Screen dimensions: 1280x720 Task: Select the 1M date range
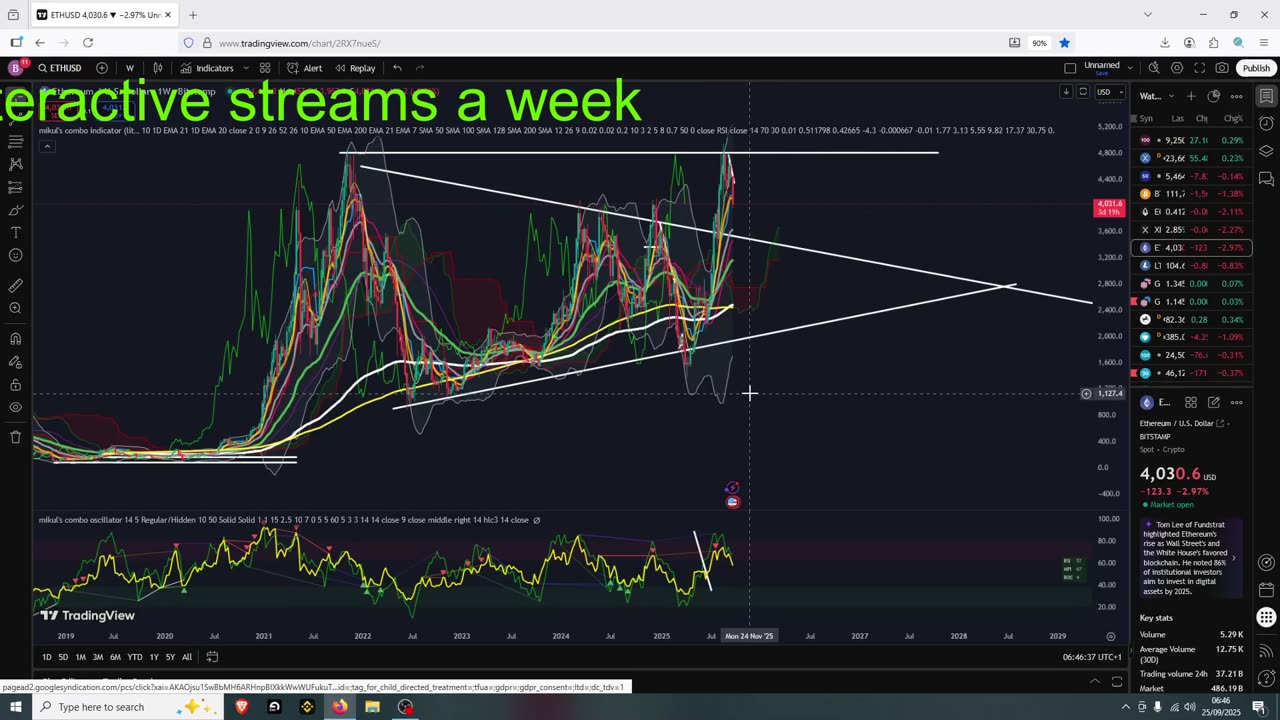(80, 657)
